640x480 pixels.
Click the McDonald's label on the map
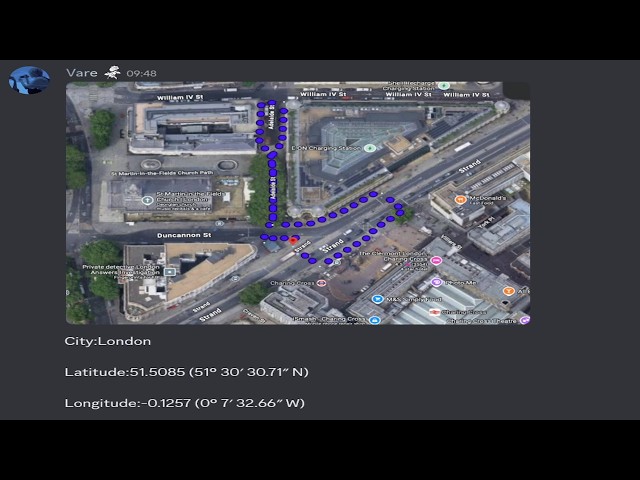click(488, 198)
